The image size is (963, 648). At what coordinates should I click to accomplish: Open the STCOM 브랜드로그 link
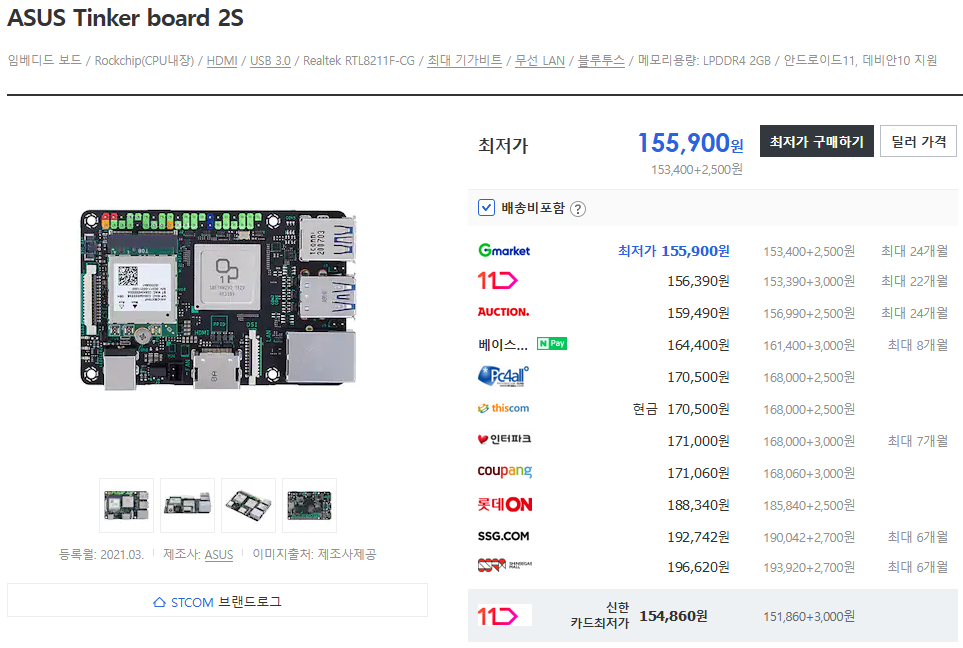217,601
